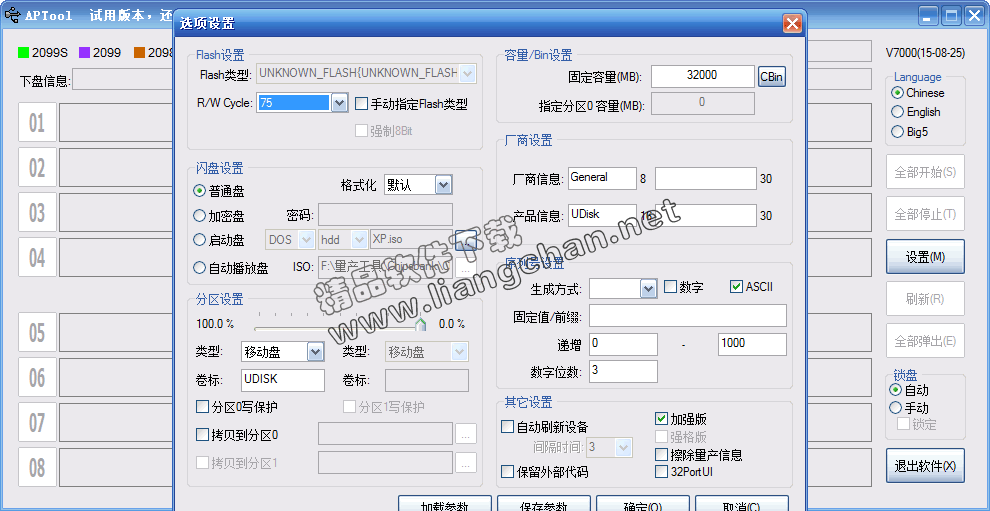Click the 递增 start field showing 0
This screenshot has width=990, height=511.
point(623,344)
